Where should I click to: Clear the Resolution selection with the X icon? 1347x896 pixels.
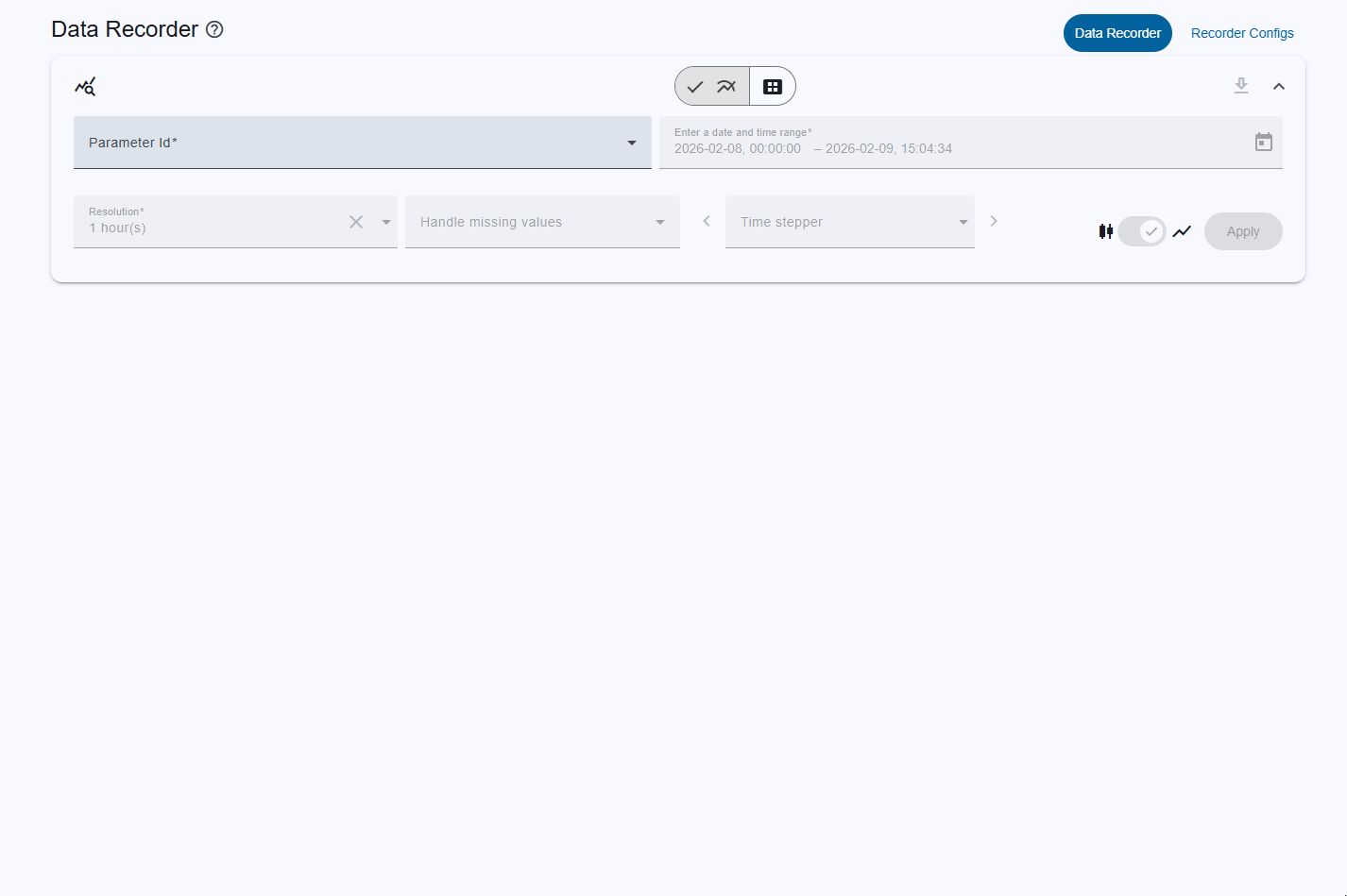coord(356,222)
